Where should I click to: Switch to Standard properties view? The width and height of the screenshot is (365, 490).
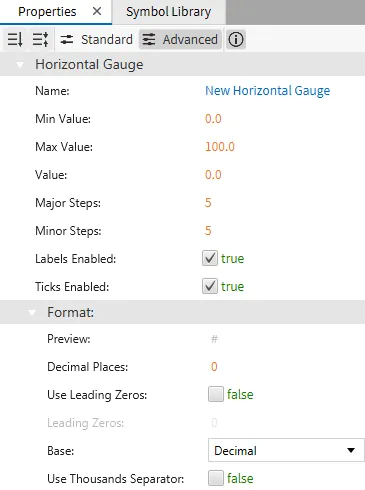(96, 40)
